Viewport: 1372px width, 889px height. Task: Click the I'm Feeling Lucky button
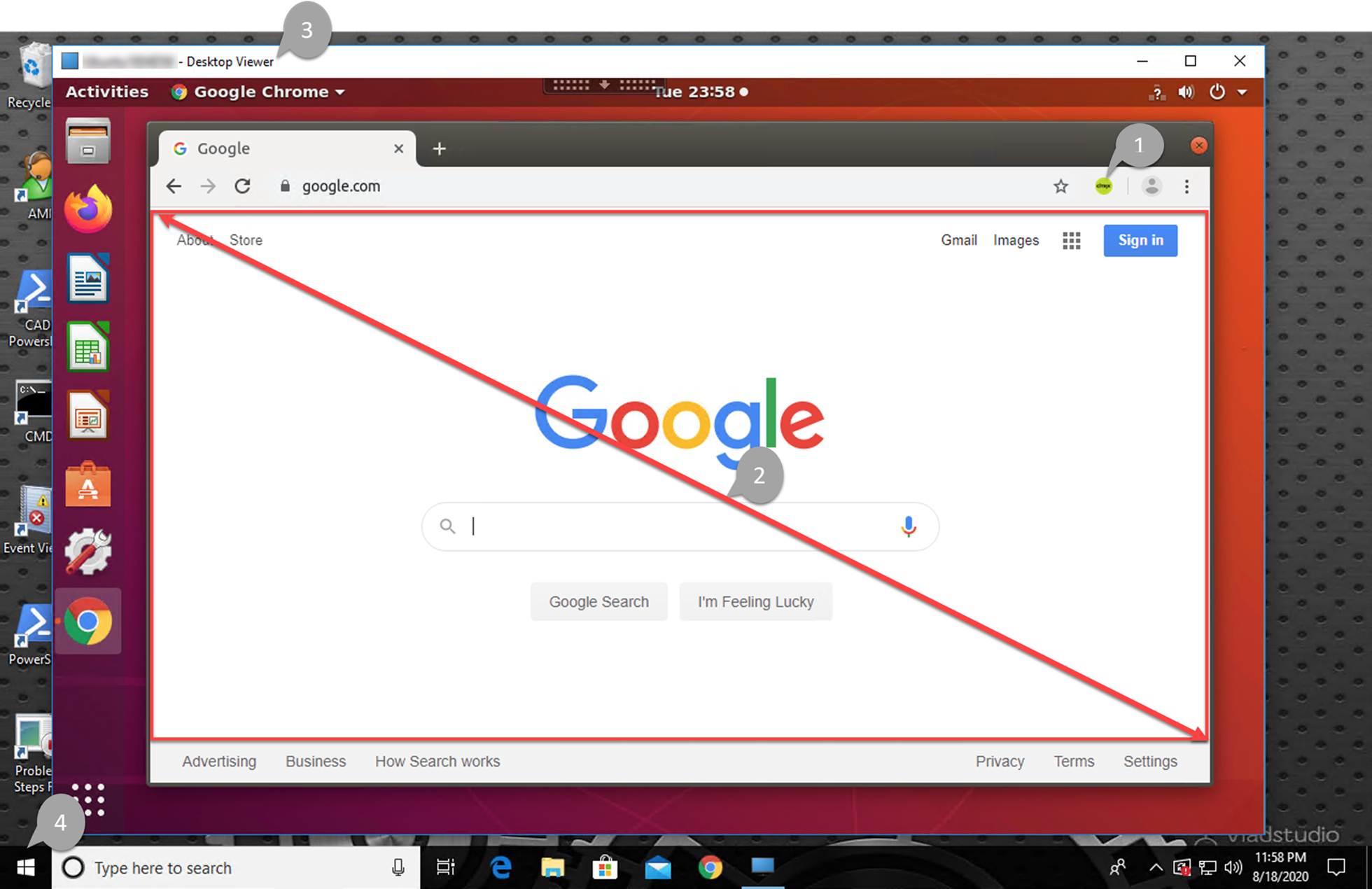coord(755,601)
